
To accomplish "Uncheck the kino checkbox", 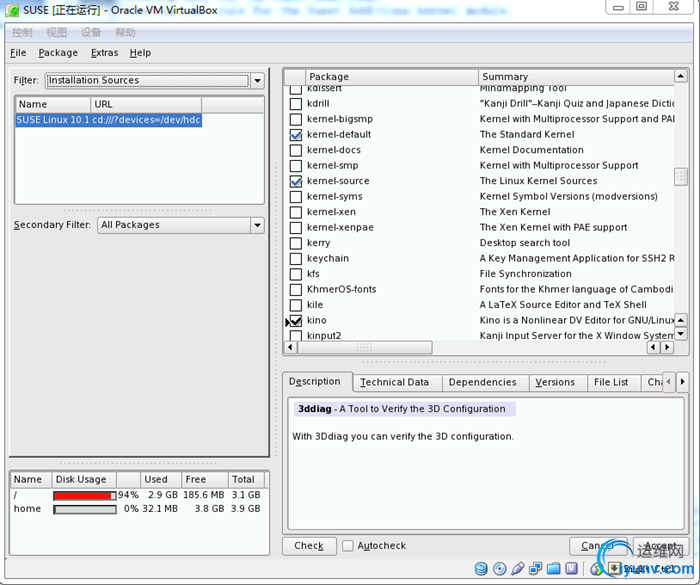I will point(296,321).
